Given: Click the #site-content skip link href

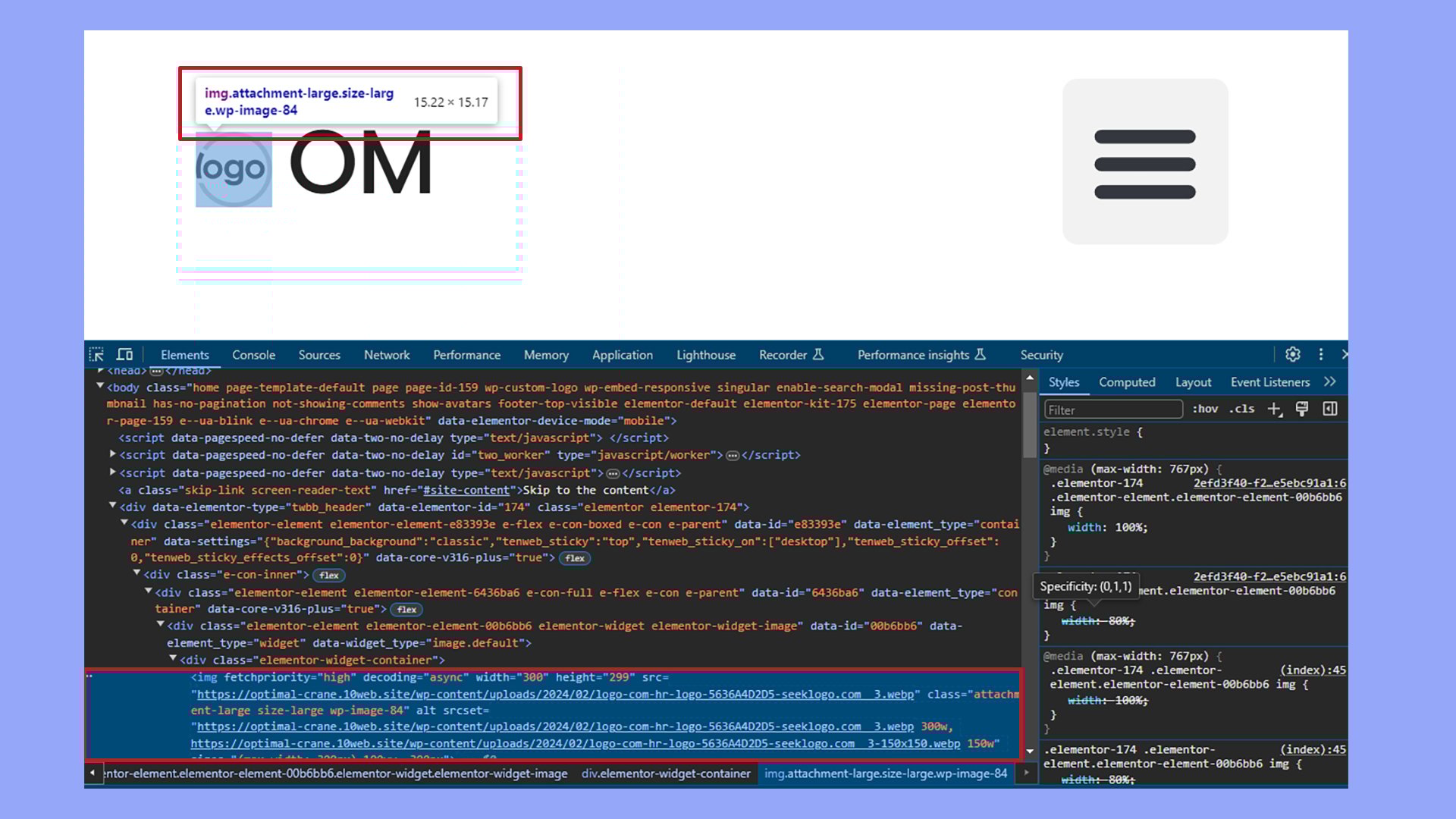Looking at the screenshot, I should coord(464,490).
